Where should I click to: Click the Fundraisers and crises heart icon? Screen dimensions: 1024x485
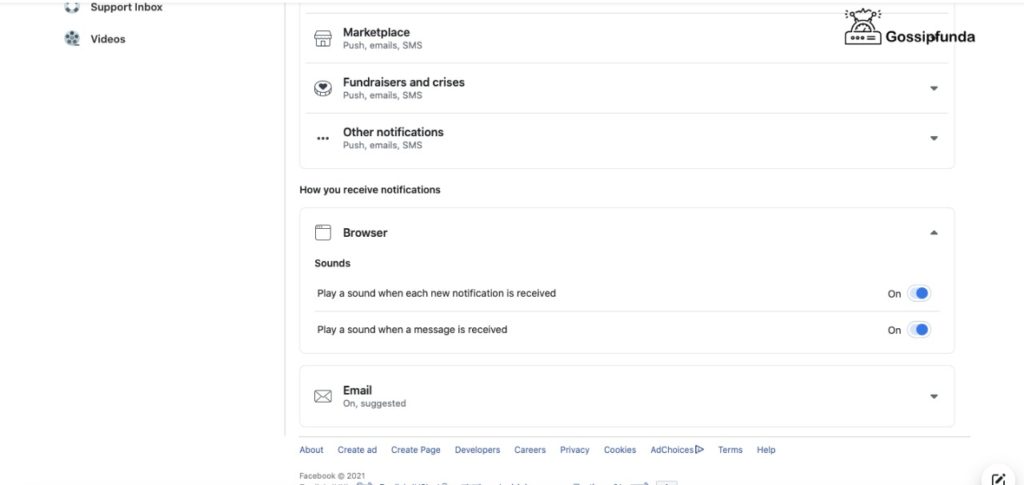click(323, 88)
